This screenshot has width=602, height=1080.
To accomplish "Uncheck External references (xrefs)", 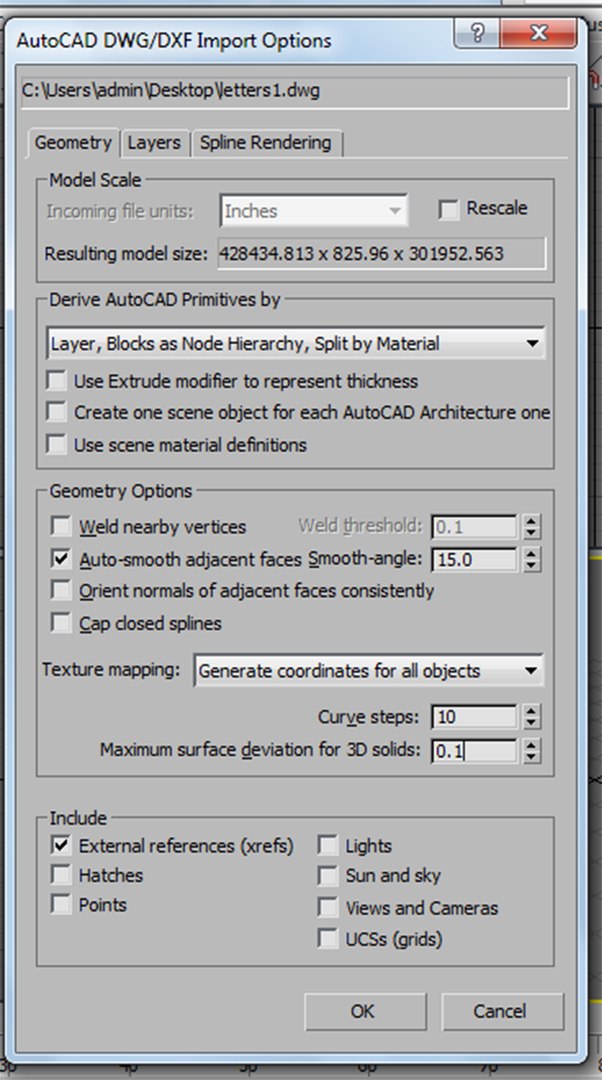I will click(x=61, y=845).
